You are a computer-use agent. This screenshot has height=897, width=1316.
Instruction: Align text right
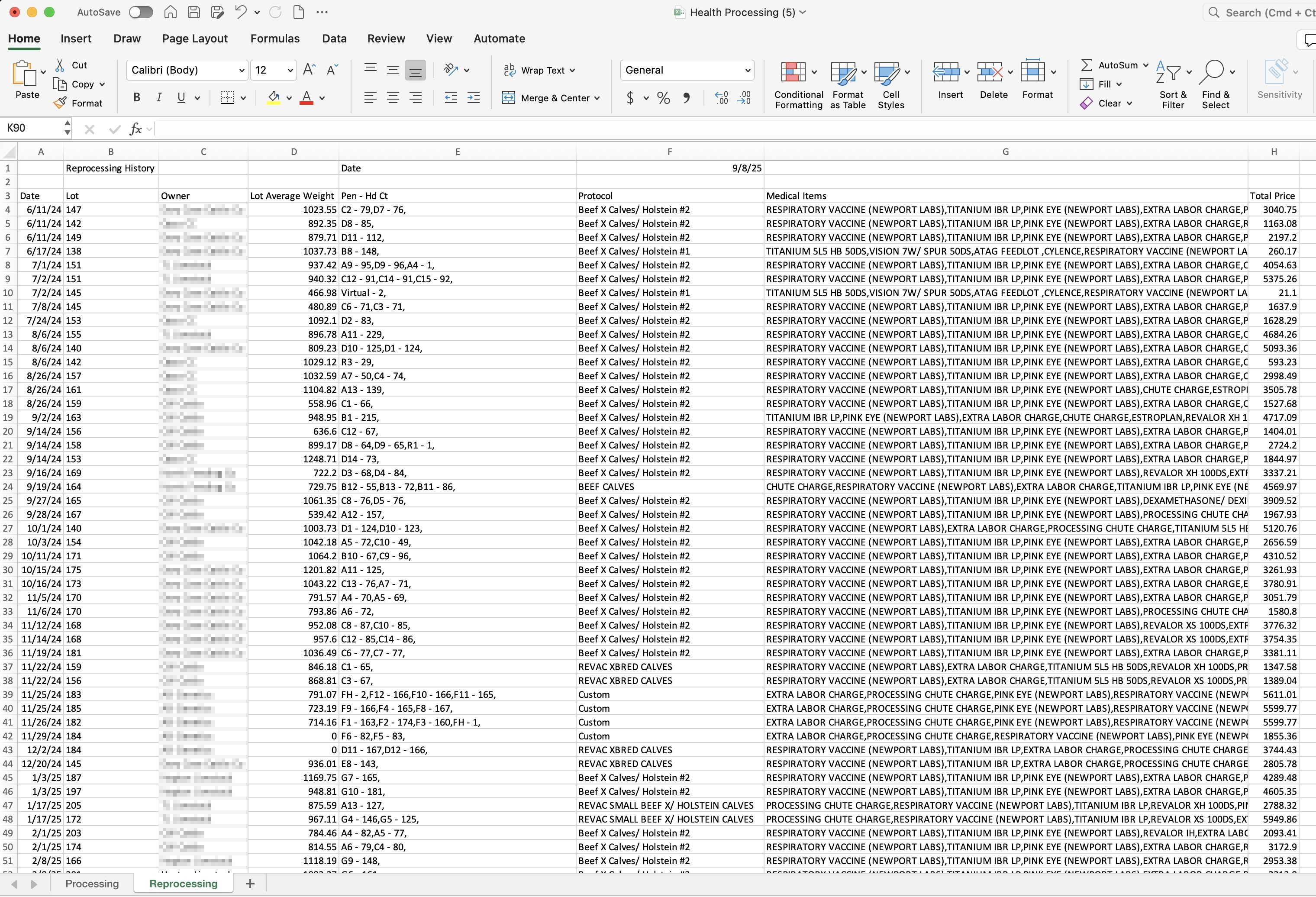(x=416, y=97)
